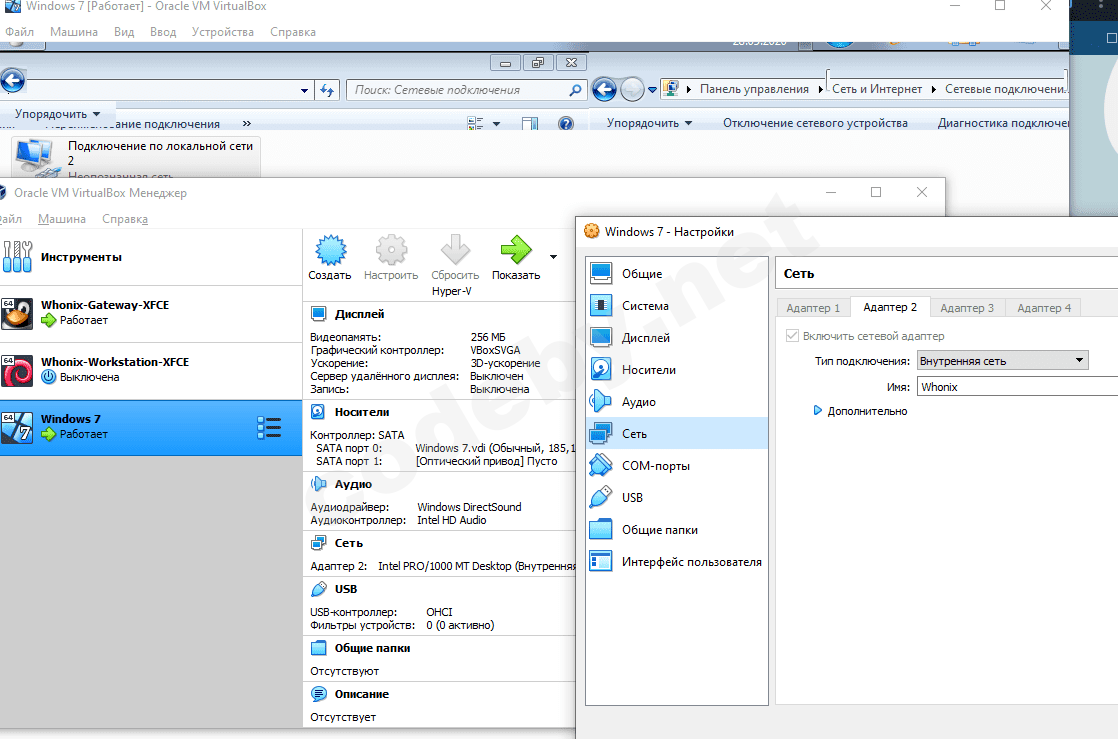Select Аудио category in settings sidebar
The width and height of the screenshot is (1118, 739).
(x=638, y=402)
